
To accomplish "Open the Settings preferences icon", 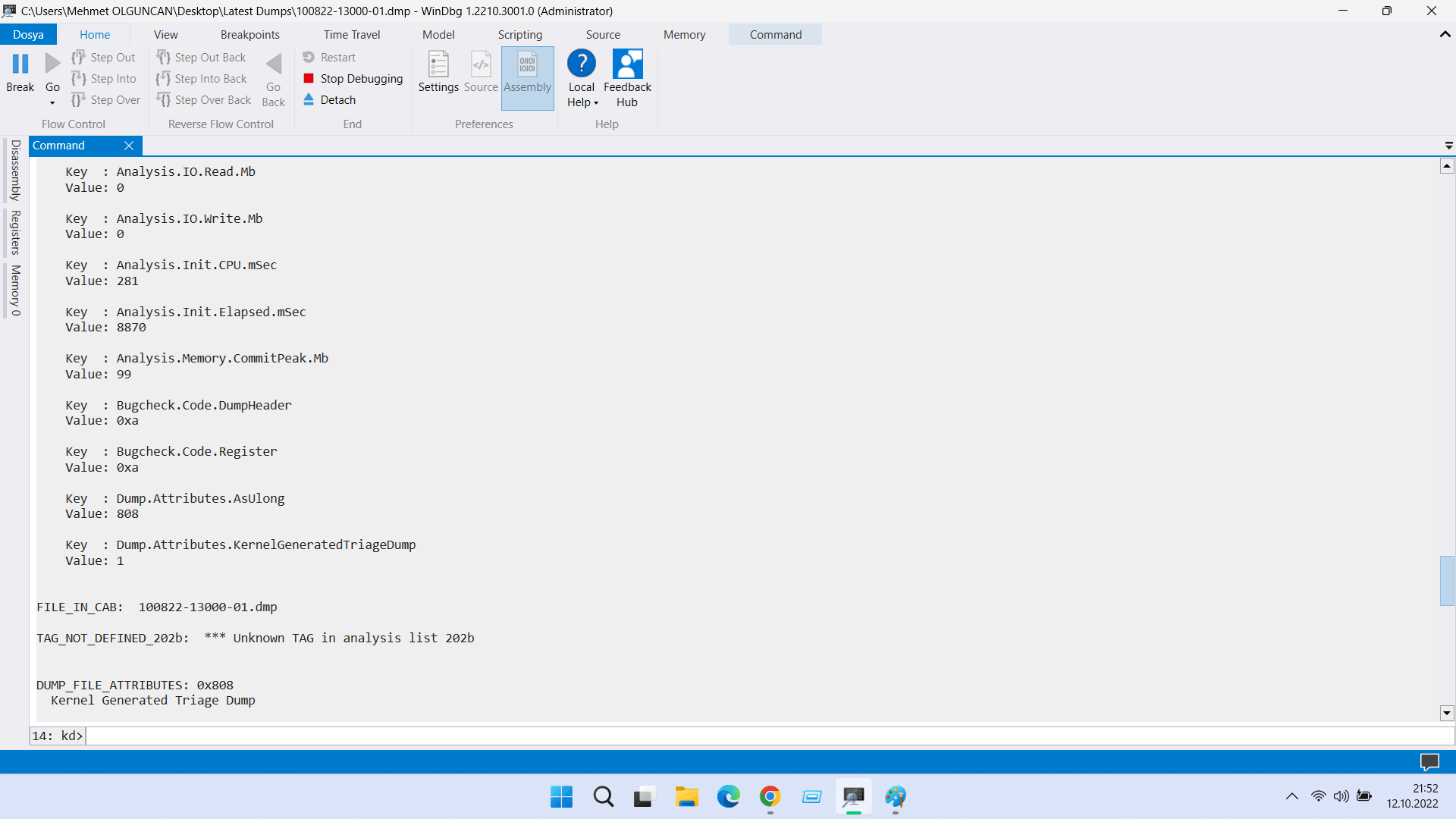I will [438, 65].
